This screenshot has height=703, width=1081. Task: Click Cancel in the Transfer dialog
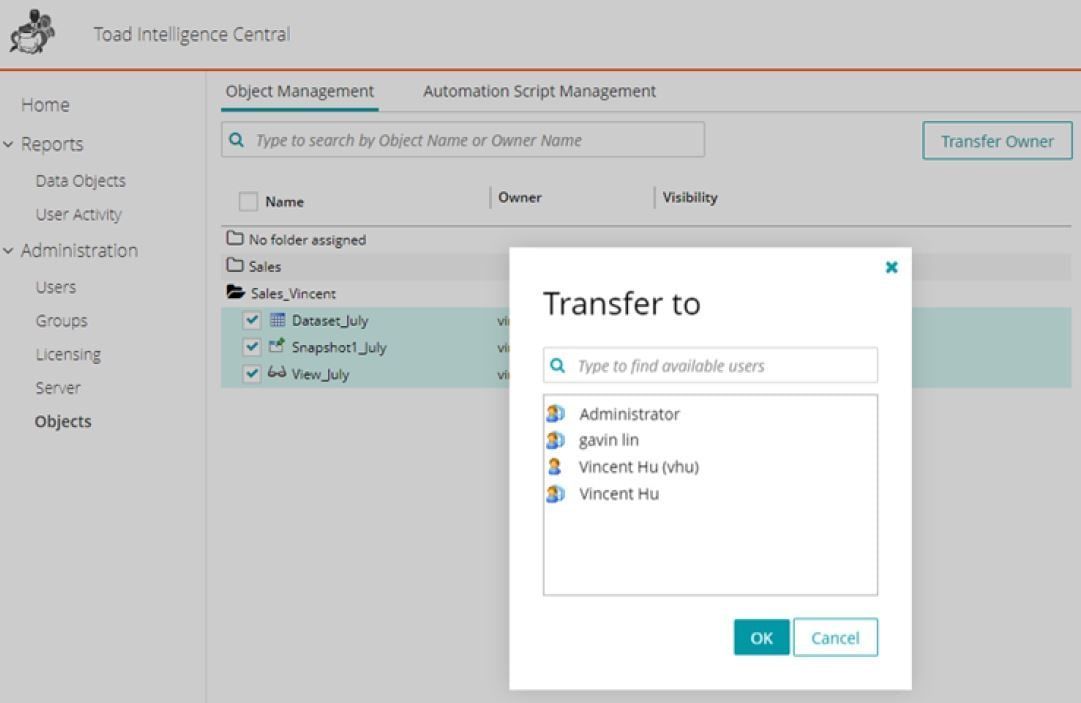(x=836, y=638)
